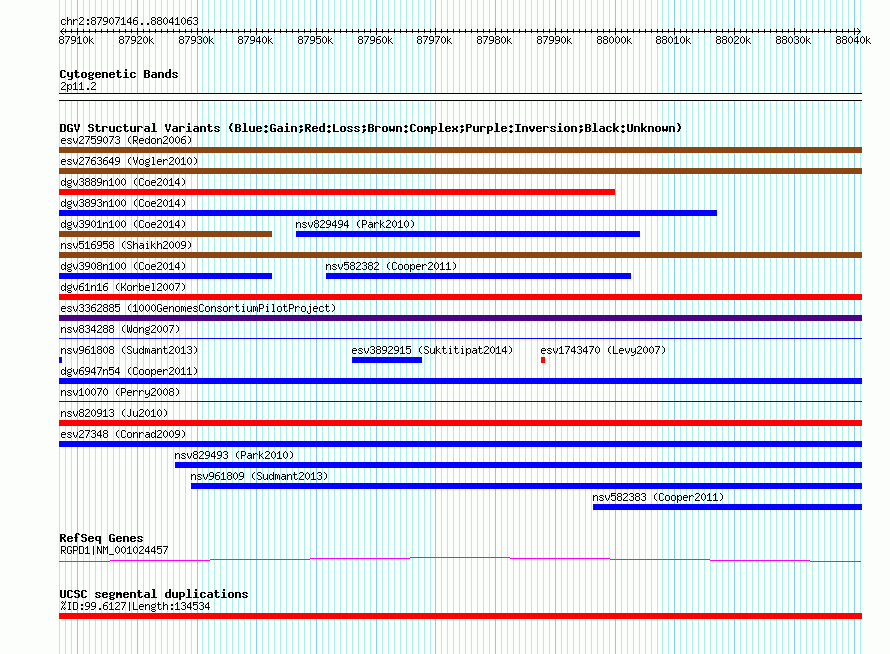
Task: Click the 88000k ruler tick label
Action: click(614, 40)
